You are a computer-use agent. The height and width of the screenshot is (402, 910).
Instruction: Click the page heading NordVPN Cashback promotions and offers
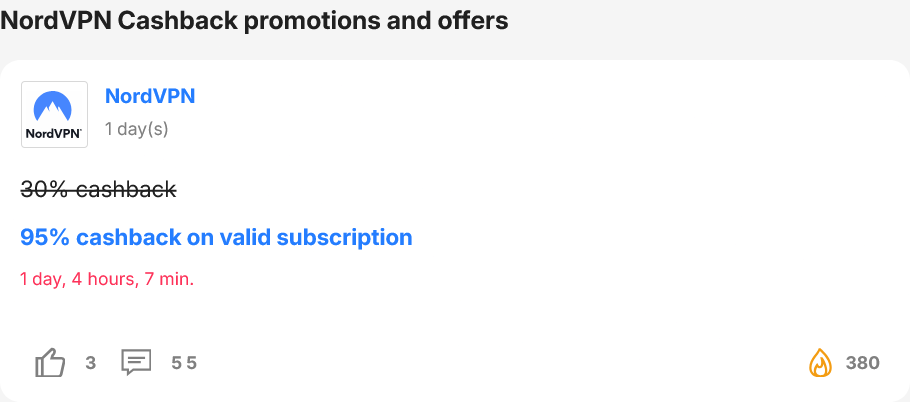[254, 21]
